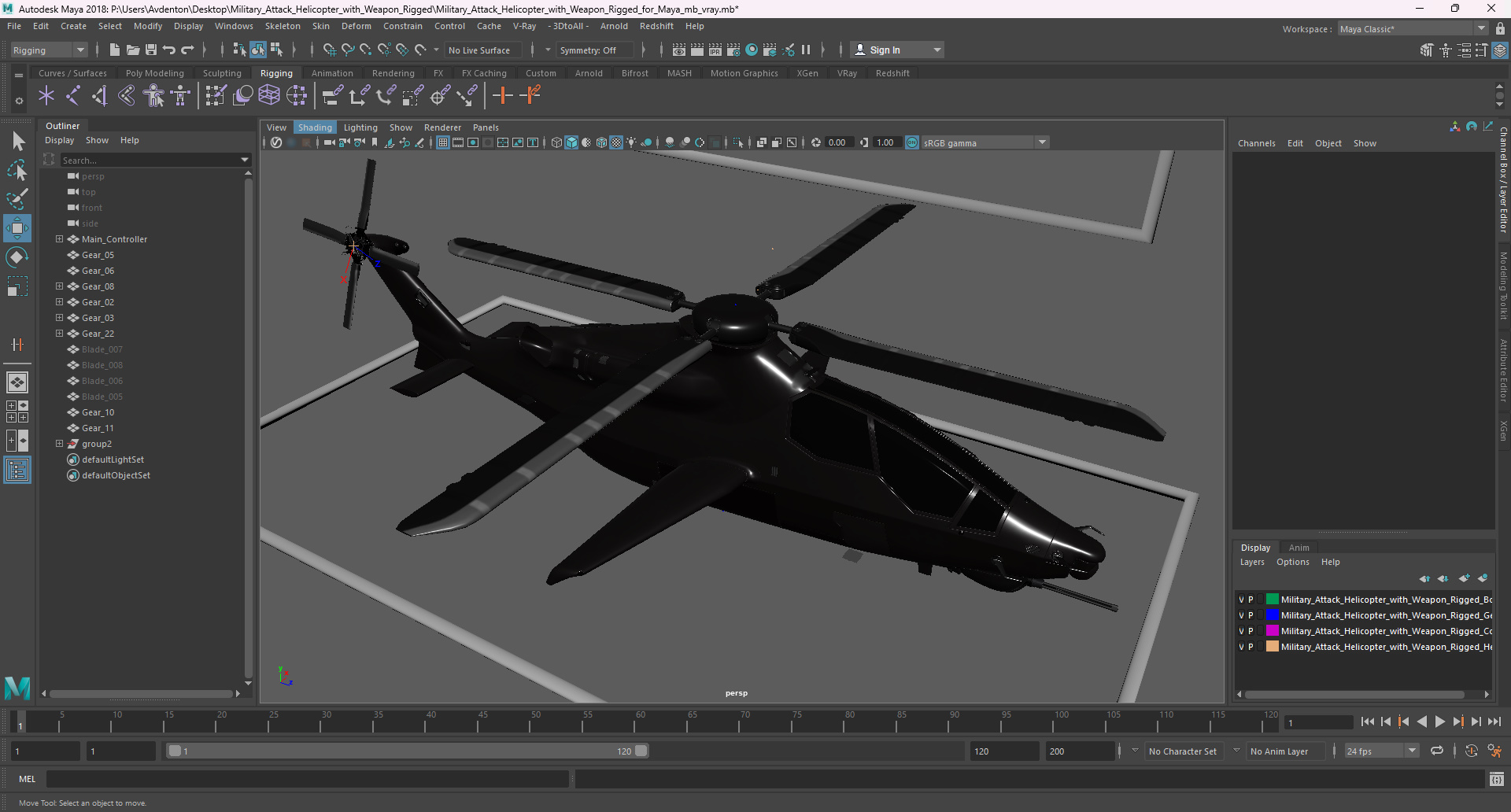This screenshot has width=1511, height=812.
Task: Click the green layer color swatch
Action: tap(1272, 600)
